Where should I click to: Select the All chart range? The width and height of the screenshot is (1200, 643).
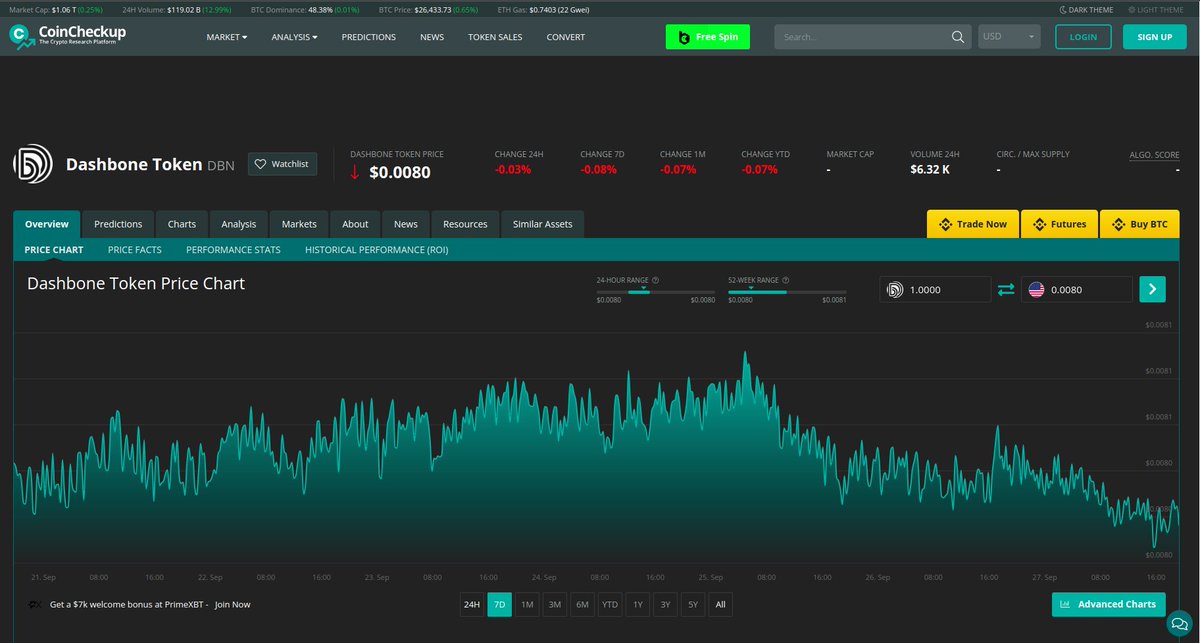(721, 604)
